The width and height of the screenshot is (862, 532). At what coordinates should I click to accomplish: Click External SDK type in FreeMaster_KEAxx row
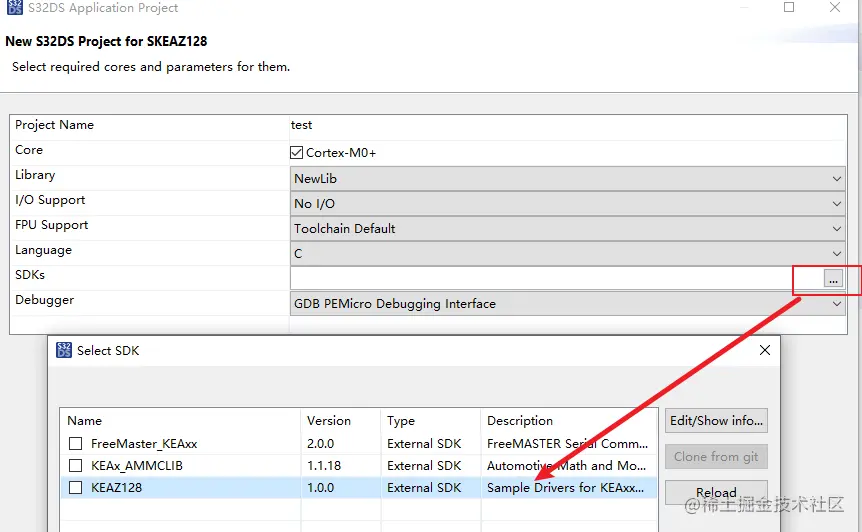pos(424,444)
